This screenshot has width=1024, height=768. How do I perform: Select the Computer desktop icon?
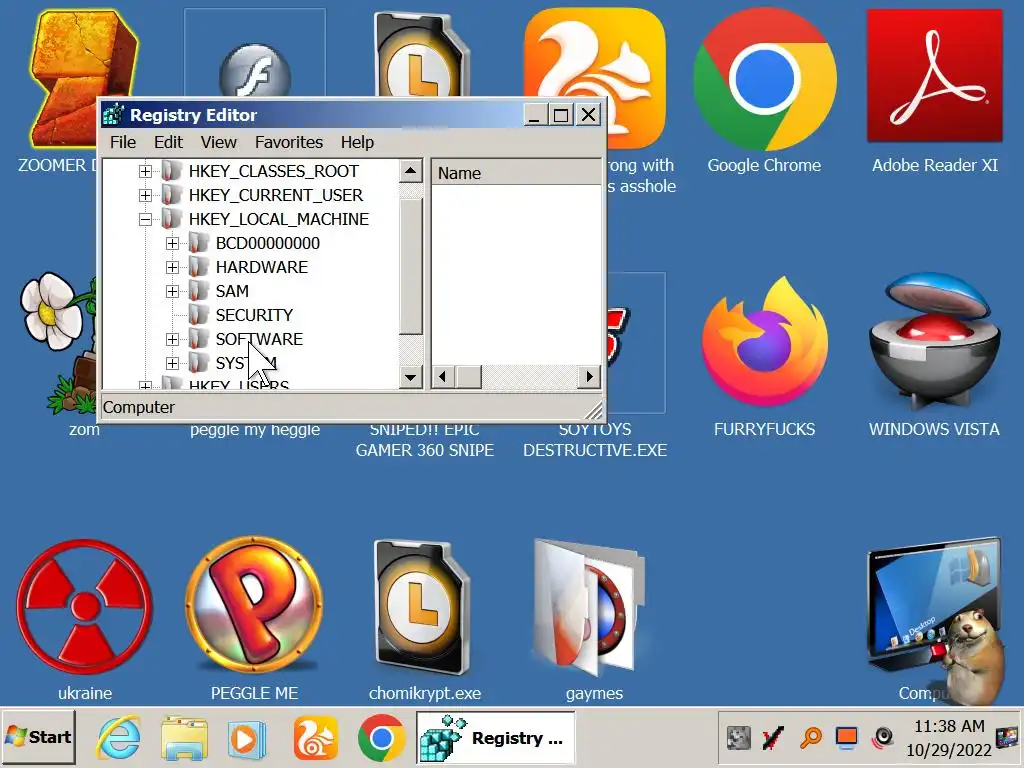[x=934, y=607]
